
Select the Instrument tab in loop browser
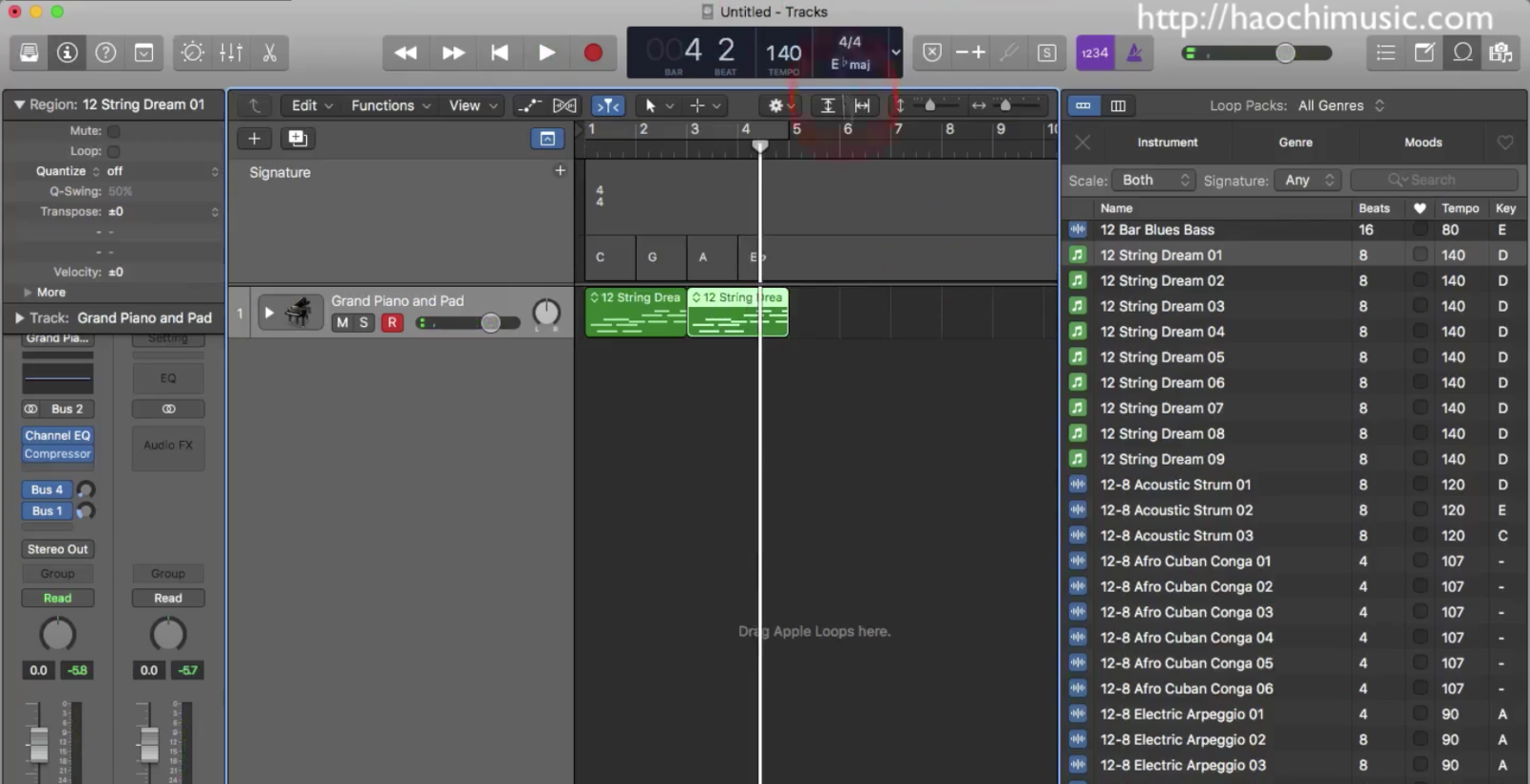[1167, 142]
